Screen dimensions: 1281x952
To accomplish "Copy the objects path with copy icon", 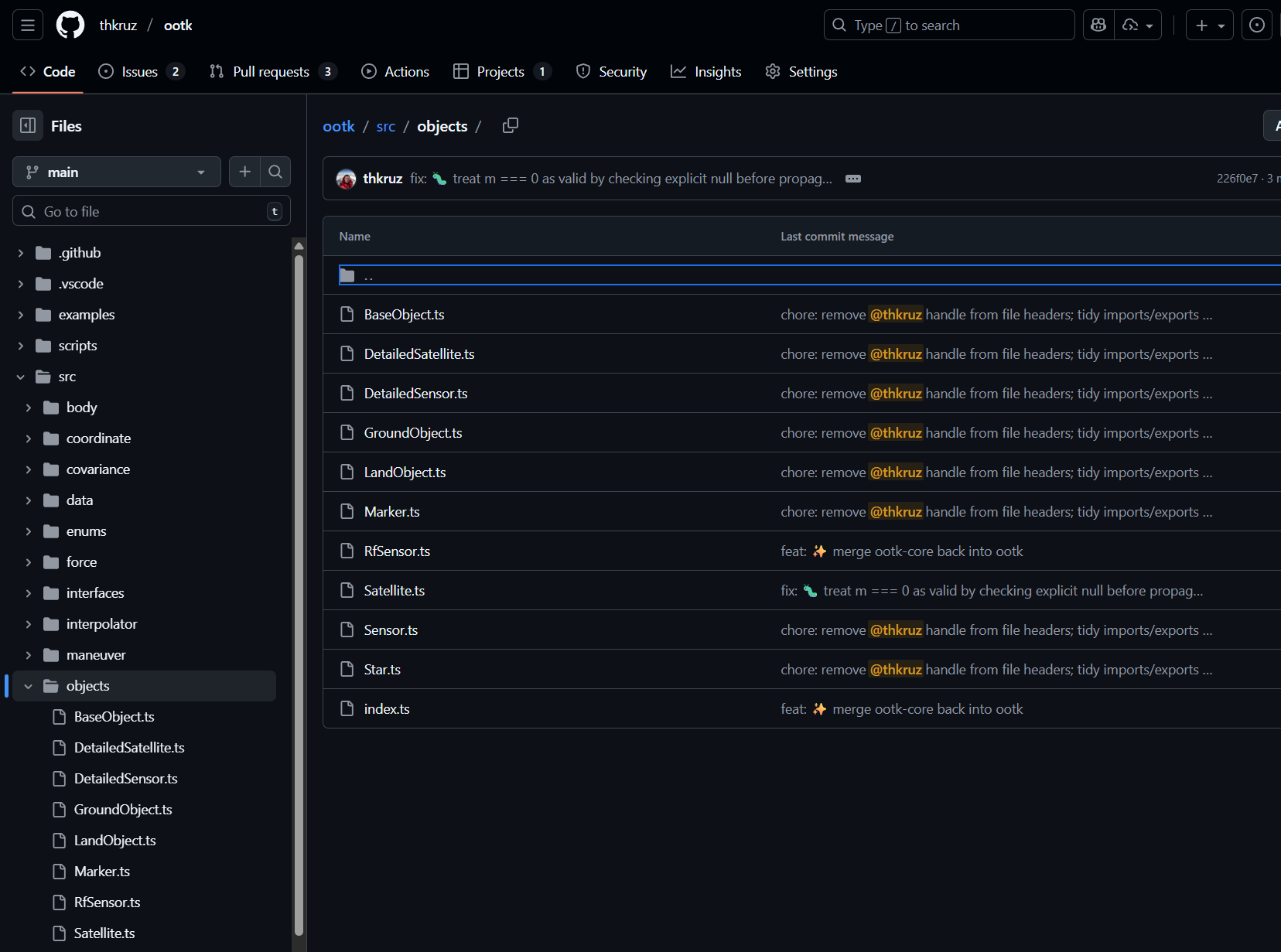I will point(510,125).
